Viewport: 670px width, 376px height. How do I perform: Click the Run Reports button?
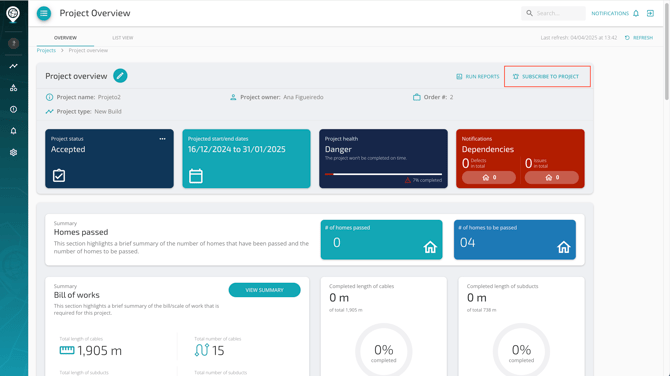click(x=478, y=76)
